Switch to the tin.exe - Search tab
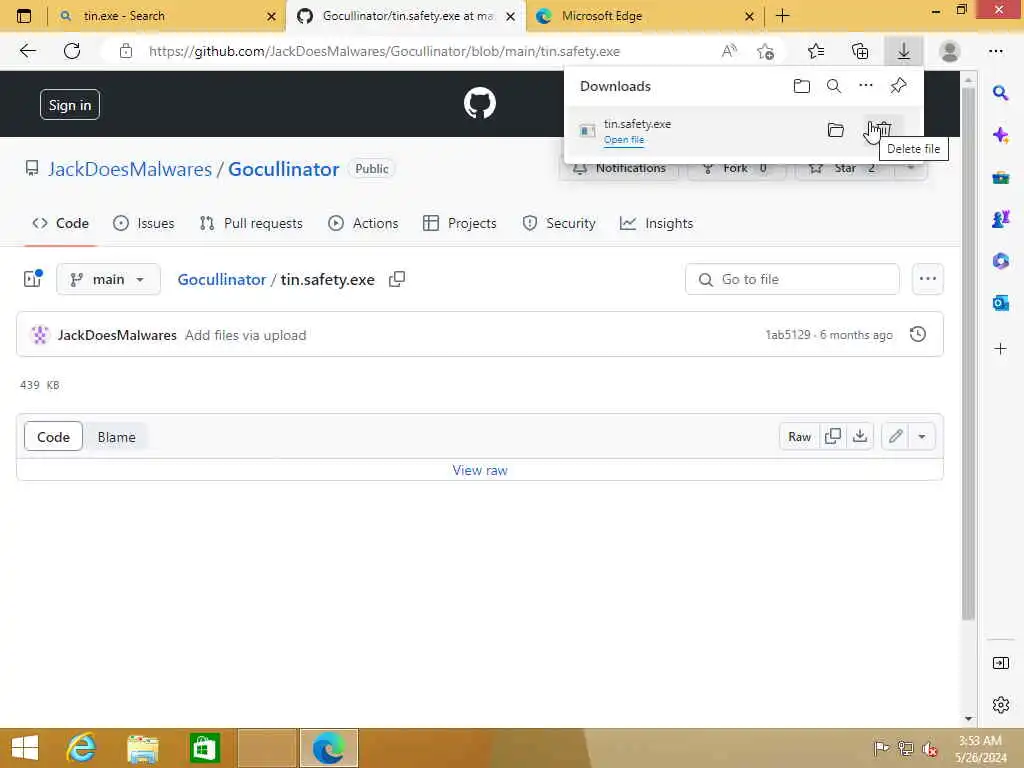1024x768 pixels. point(167,16)
